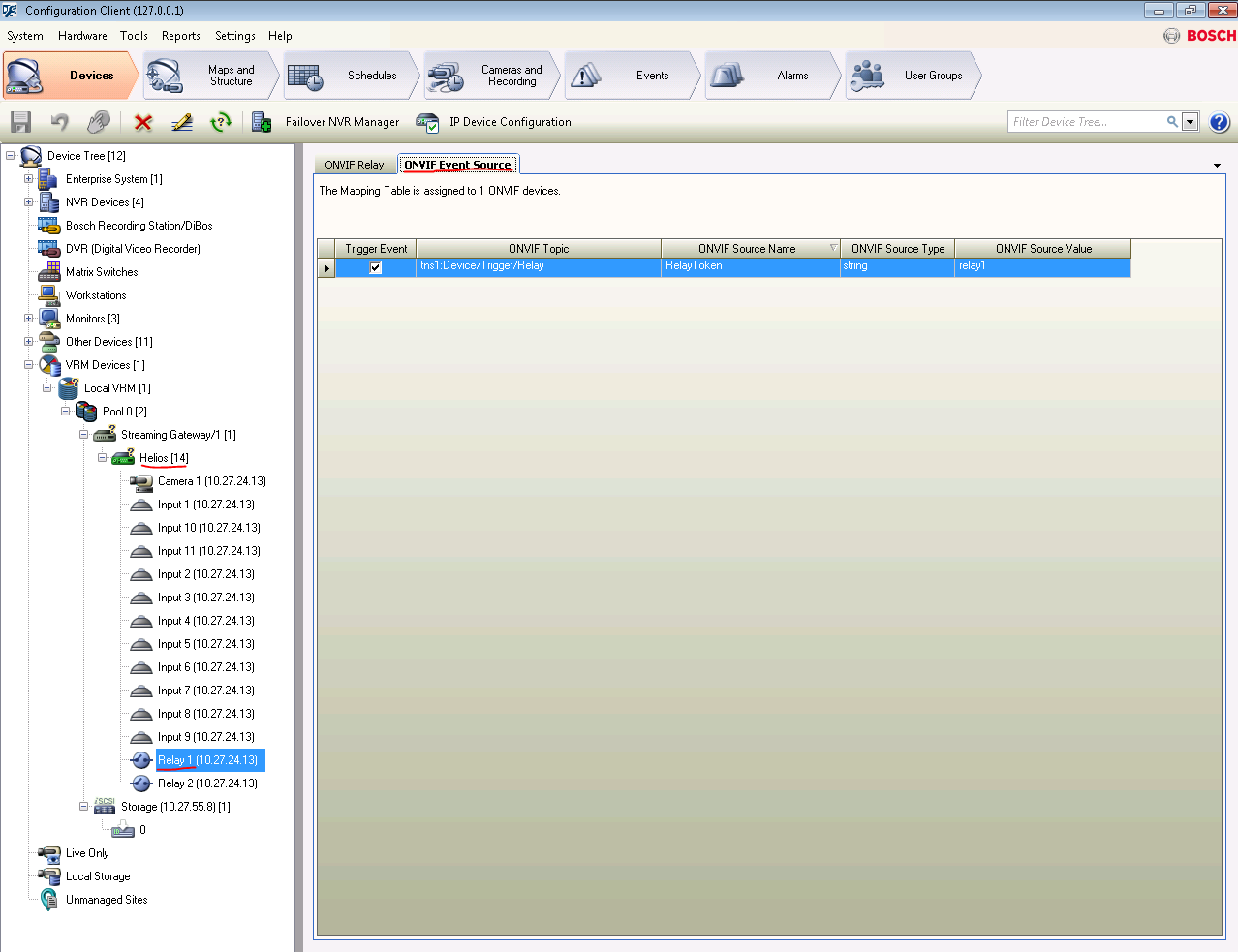Click the red X delete icon

(143, 122)
